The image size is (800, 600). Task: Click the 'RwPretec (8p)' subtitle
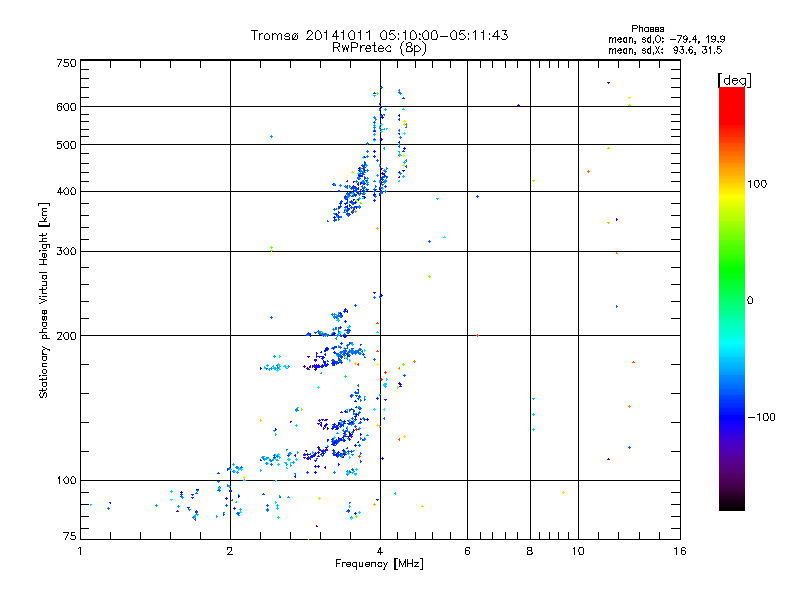379,48
